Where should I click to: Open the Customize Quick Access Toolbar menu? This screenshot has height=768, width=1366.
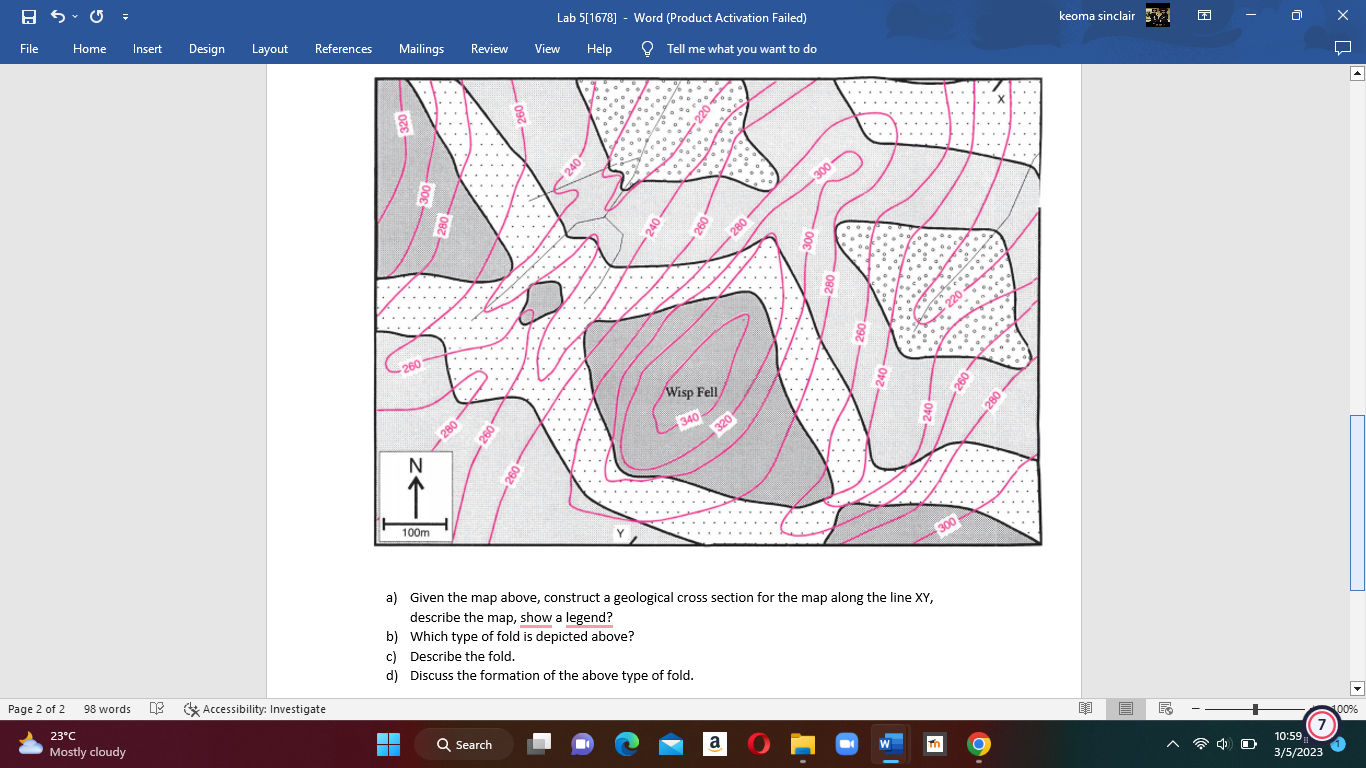click(125, 16)
